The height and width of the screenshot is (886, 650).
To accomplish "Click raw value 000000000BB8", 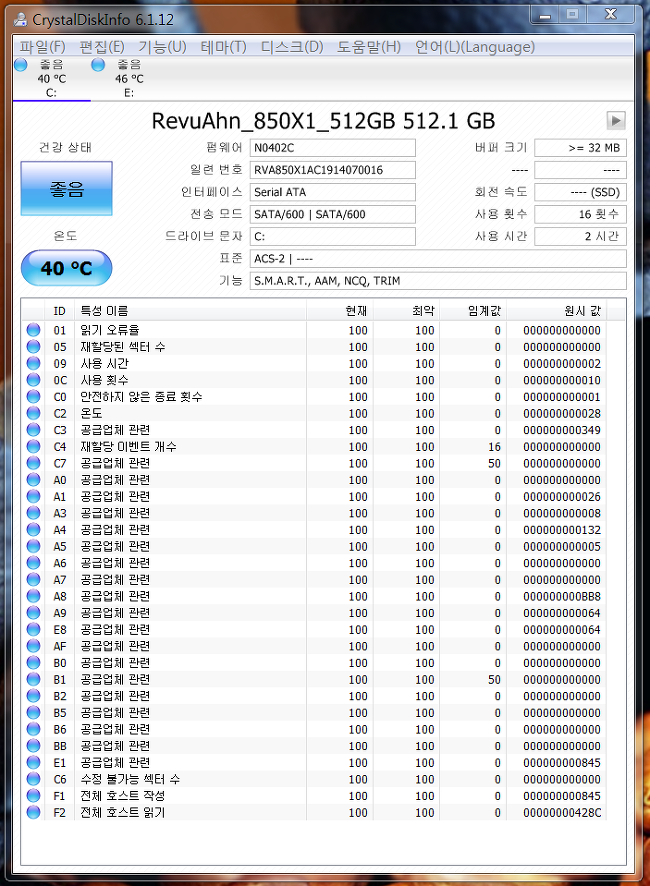I will tap(562, 597).
